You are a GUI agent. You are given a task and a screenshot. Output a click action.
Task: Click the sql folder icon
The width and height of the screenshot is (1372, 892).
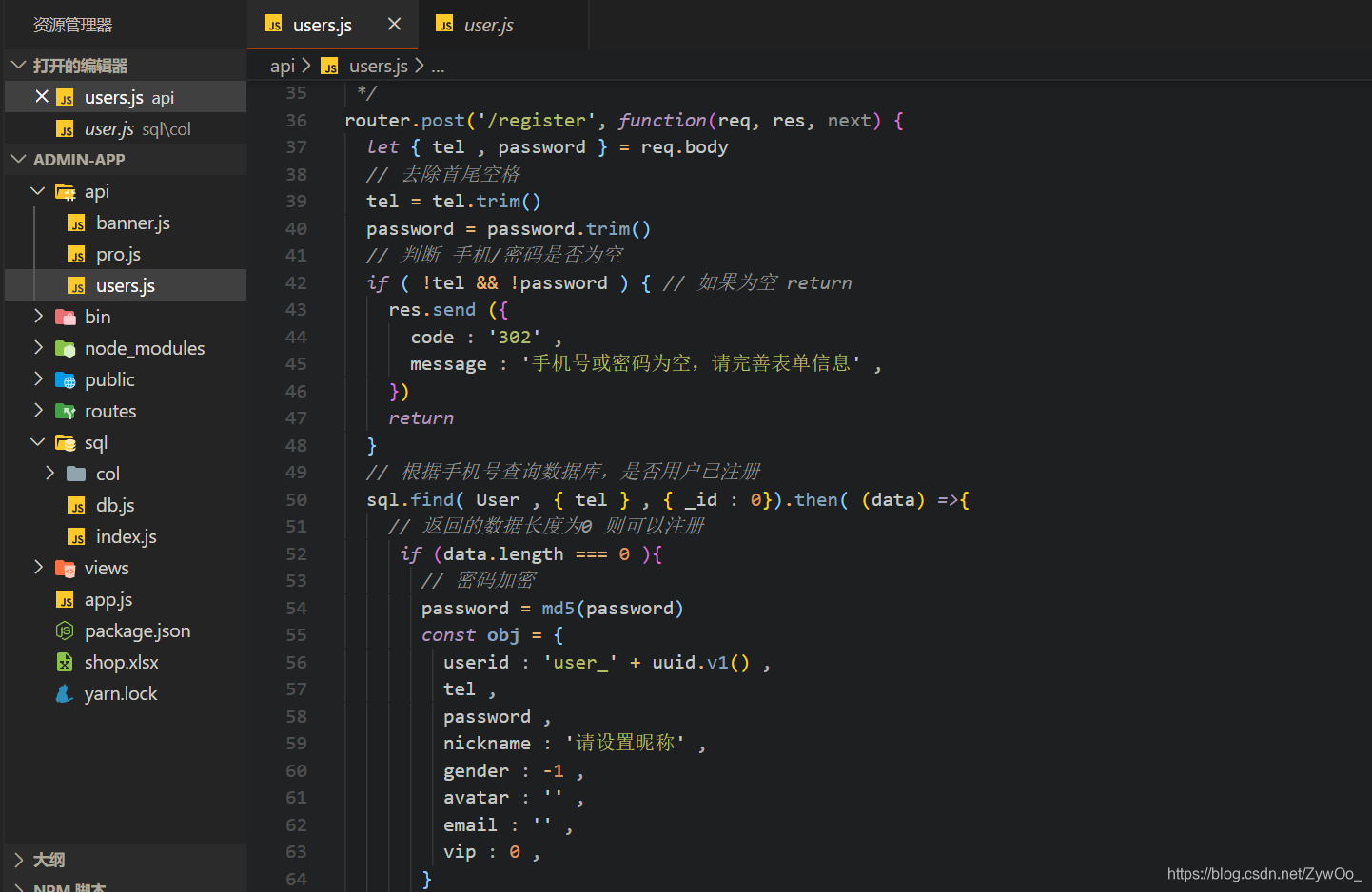[65, 443]
